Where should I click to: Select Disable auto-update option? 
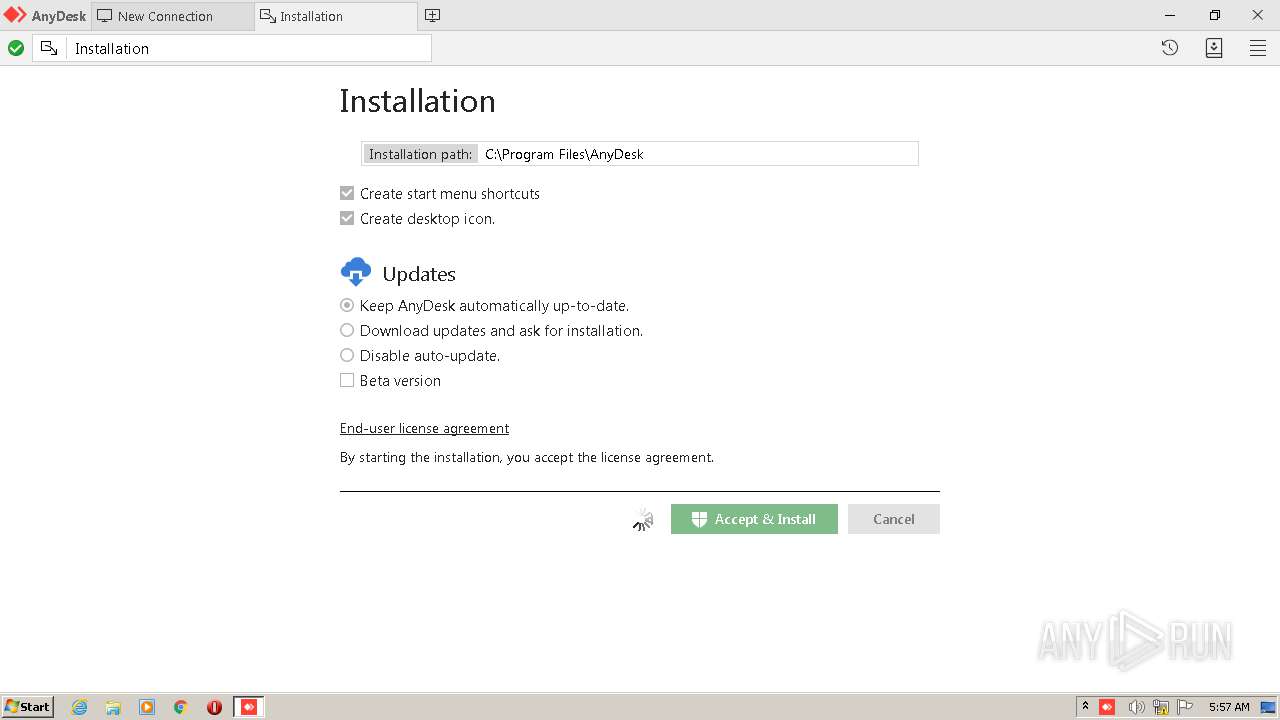pyautogui.click(x=347, y=355)
